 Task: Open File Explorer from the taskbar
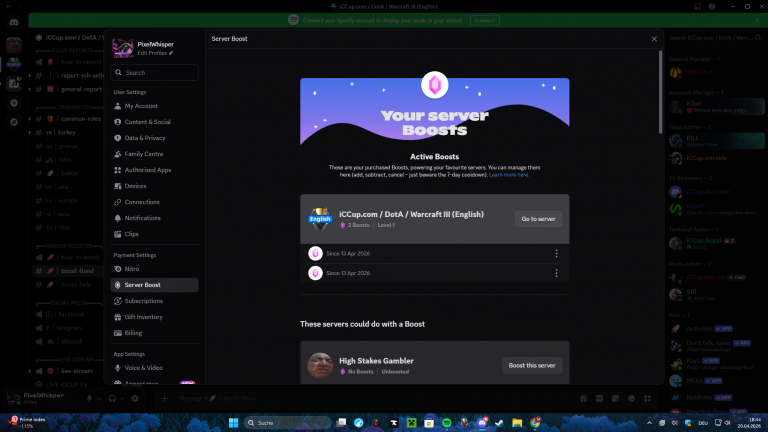[517, 423]
